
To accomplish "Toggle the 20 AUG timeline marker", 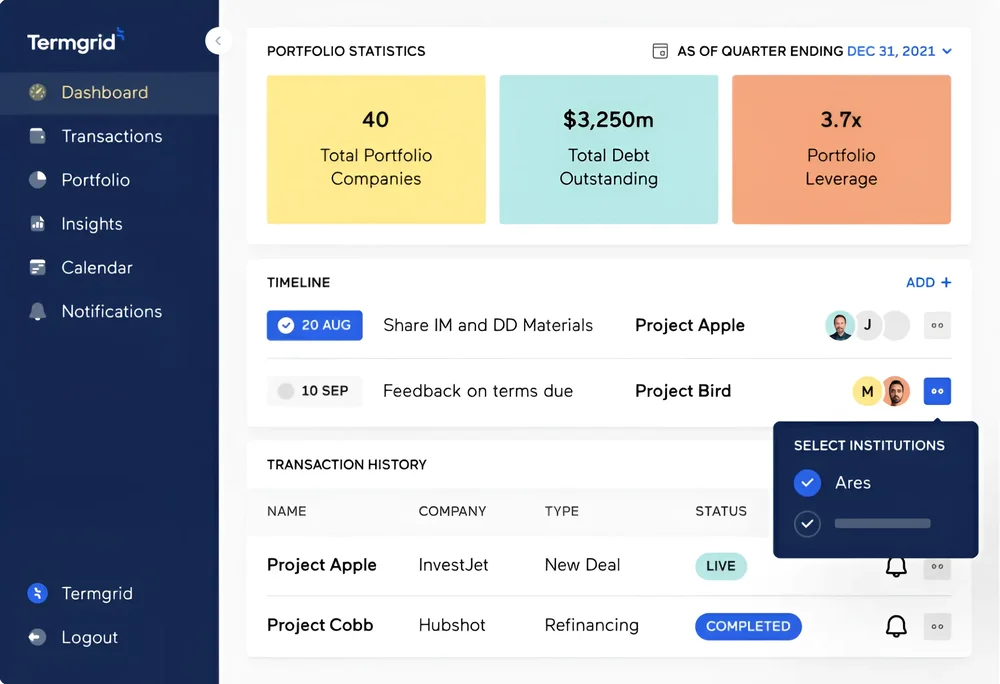I will [x=314, y=326].
